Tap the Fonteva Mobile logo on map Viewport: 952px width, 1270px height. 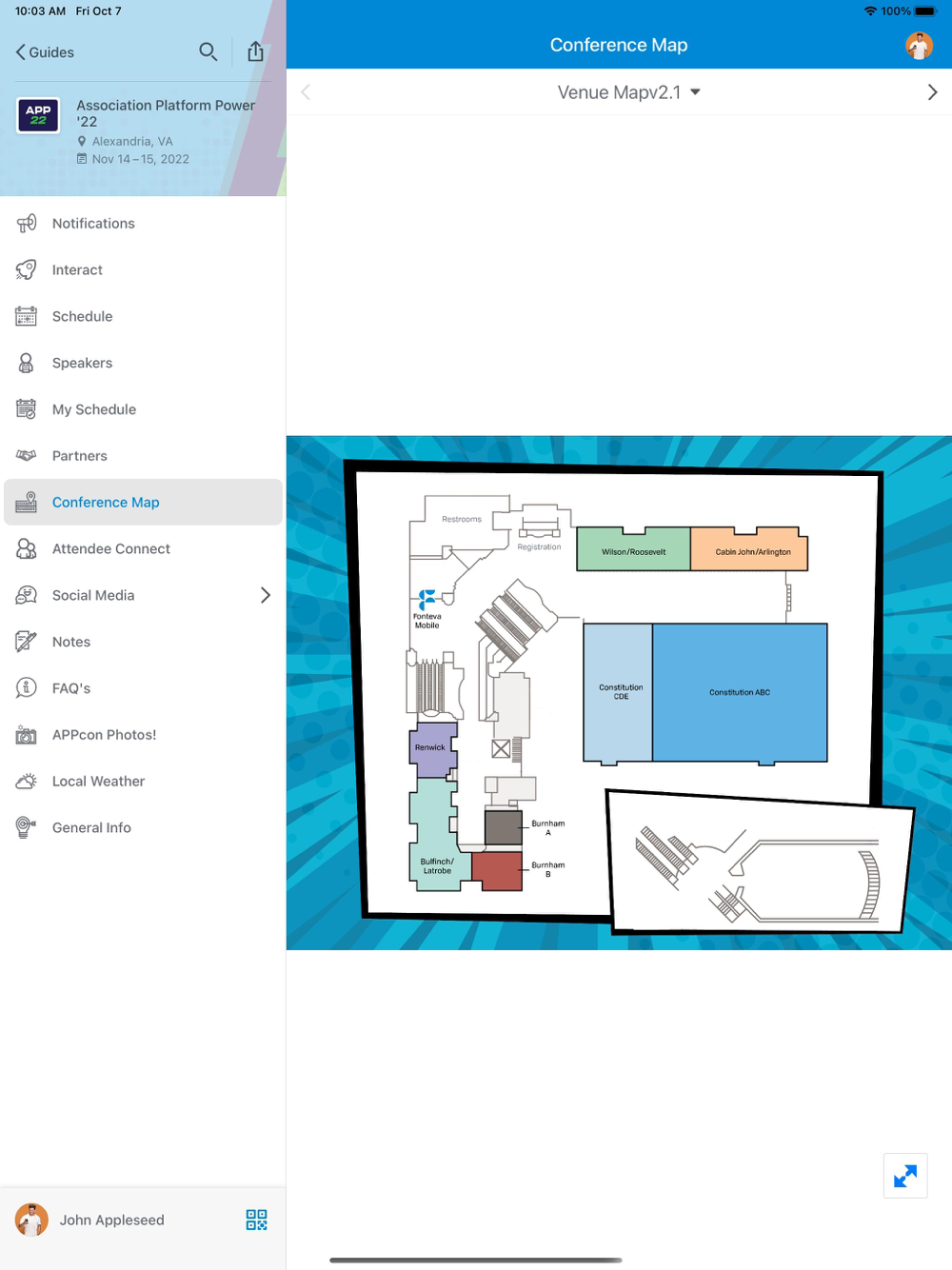[427, 599]
